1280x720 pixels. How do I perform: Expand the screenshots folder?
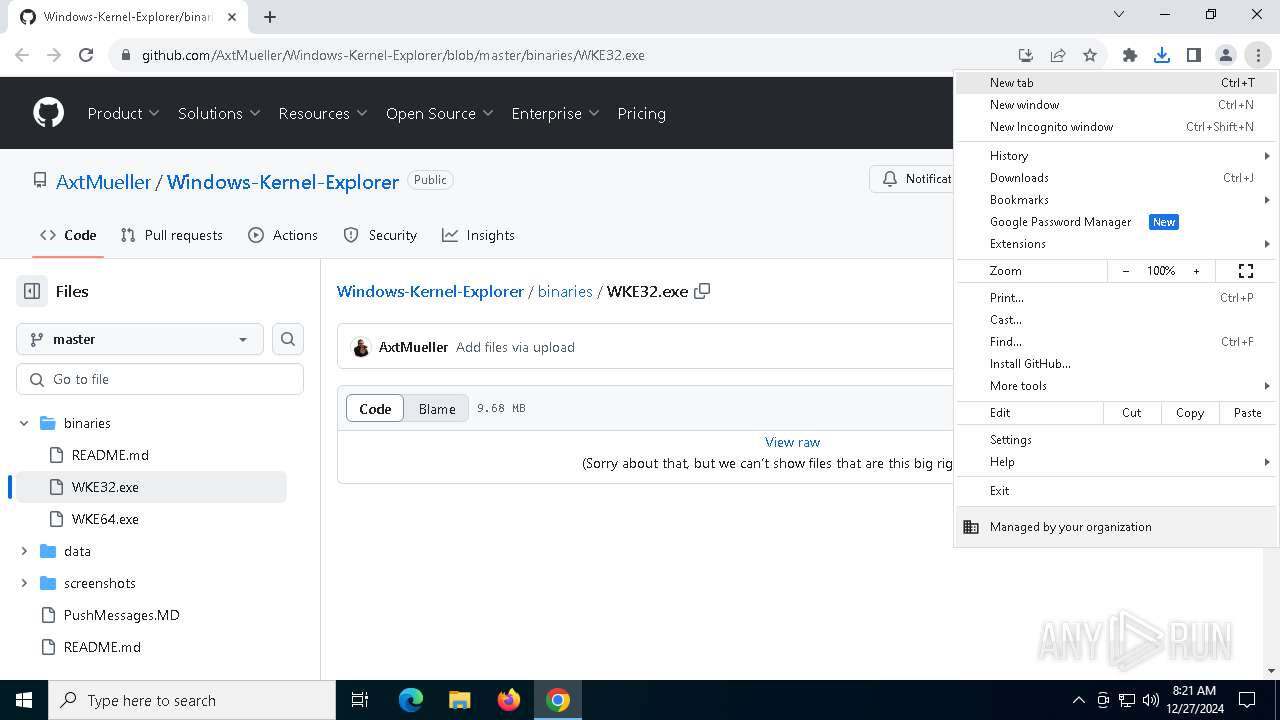(x=24, y=583)
